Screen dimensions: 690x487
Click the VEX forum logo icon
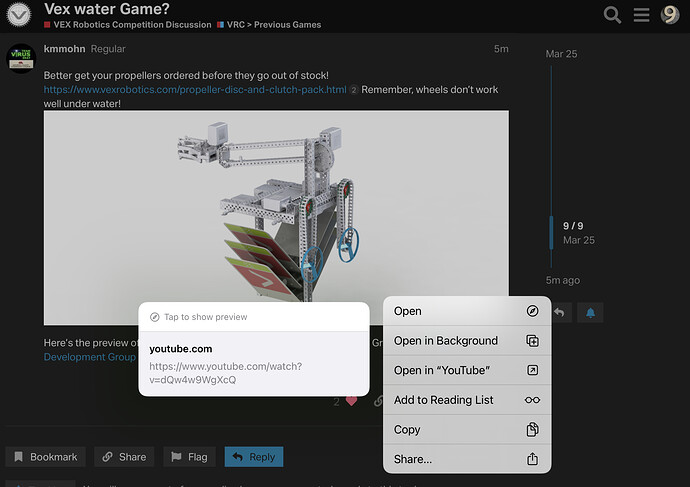click(19, 15)
